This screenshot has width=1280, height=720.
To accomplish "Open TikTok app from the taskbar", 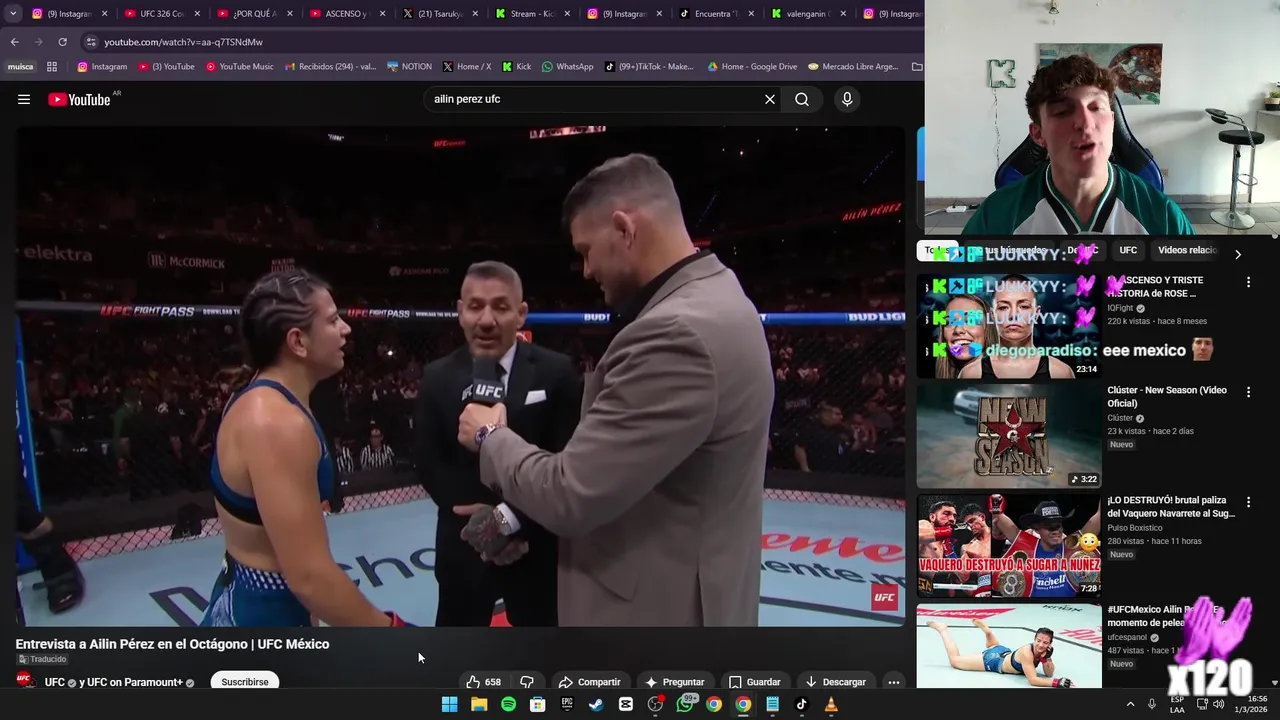I will pos(801,704).
